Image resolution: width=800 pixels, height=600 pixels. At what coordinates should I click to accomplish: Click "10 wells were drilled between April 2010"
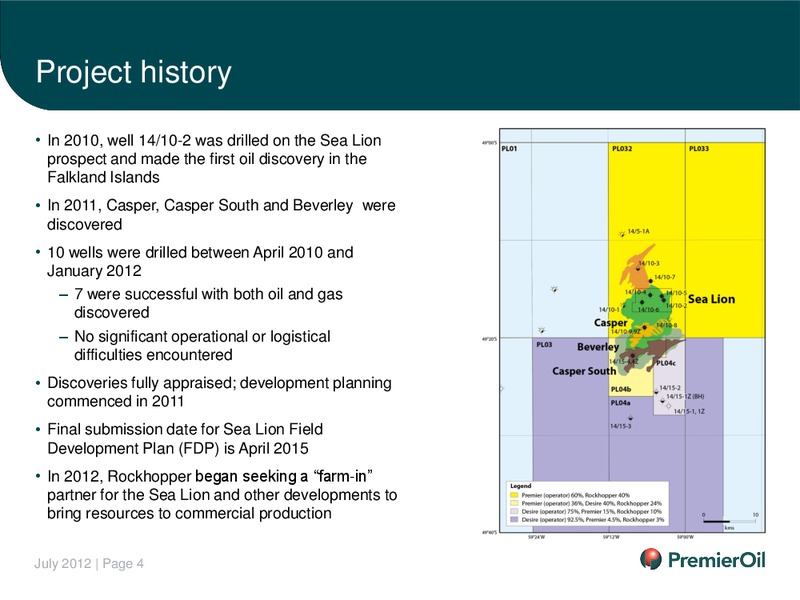coord(200,261)
